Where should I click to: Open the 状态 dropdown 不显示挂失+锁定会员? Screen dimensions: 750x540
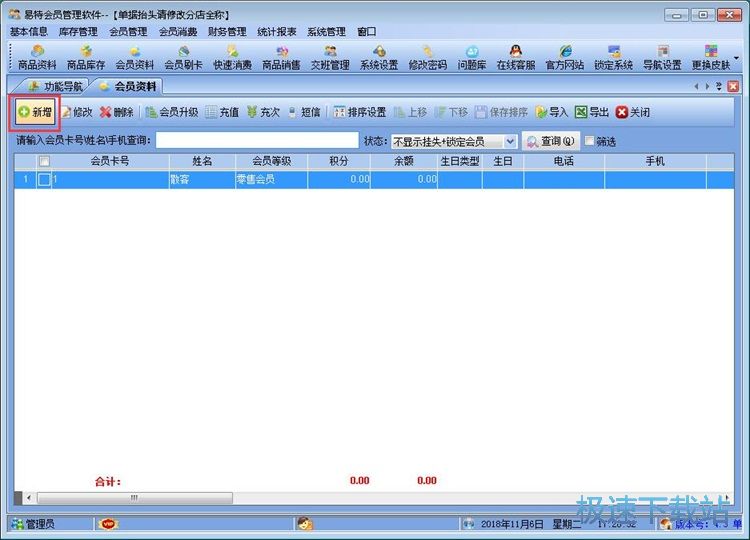pyautogui.click(x=454, y=142)
